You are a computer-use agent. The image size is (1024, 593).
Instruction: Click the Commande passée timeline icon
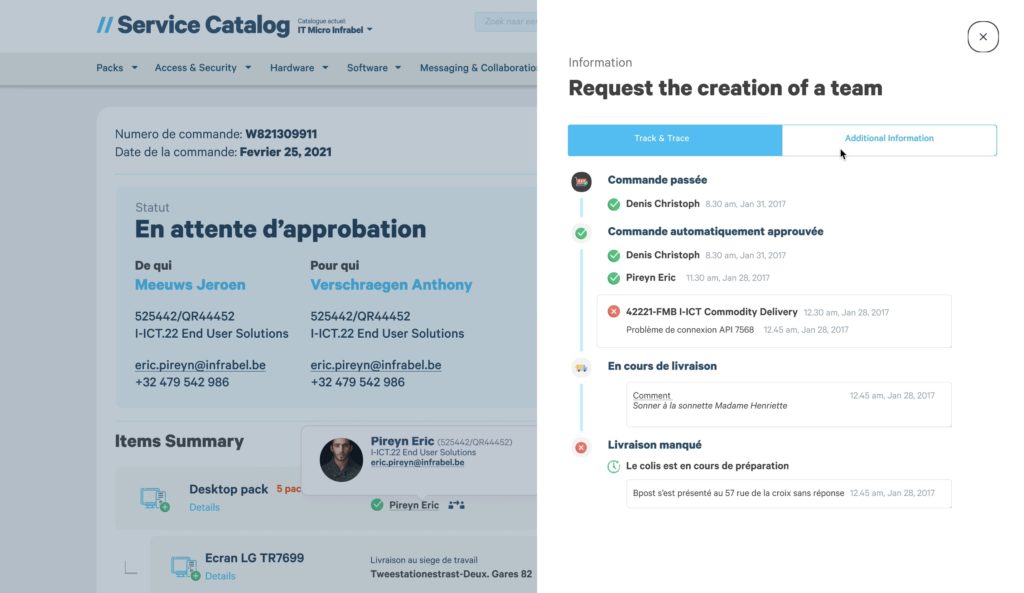click(581, 182)
